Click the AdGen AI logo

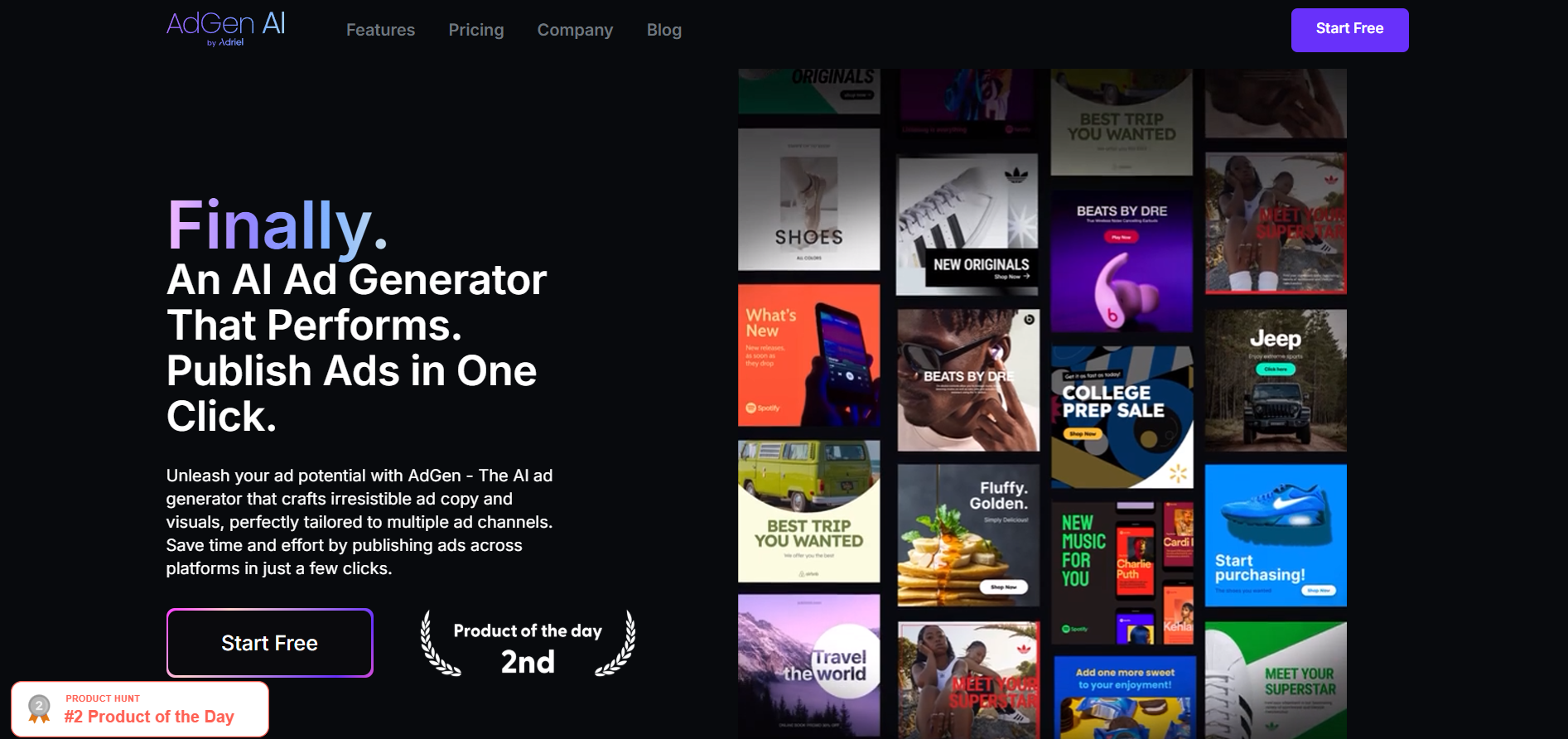(226, 28)
